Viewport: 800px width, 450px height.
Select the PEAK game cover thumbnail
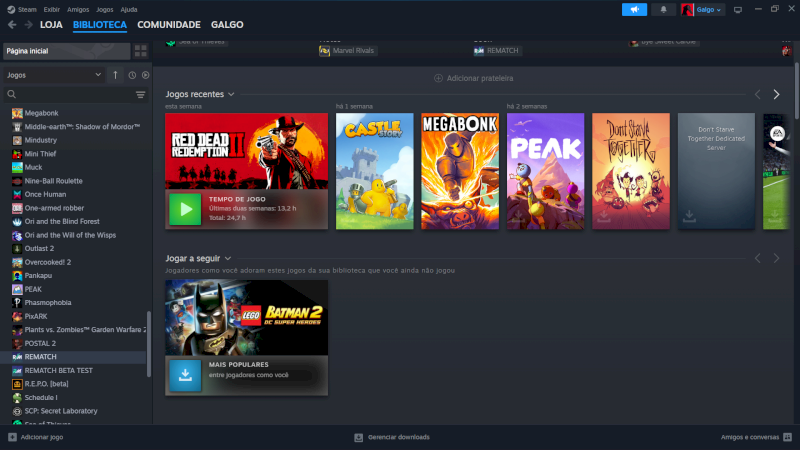(546, 170)
